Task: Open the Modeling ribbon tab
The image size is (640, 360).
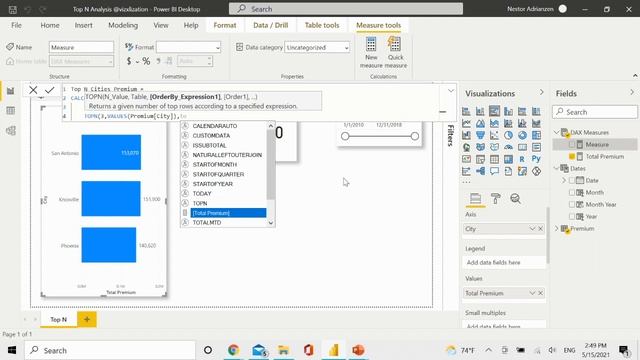Action: (123, 25)
